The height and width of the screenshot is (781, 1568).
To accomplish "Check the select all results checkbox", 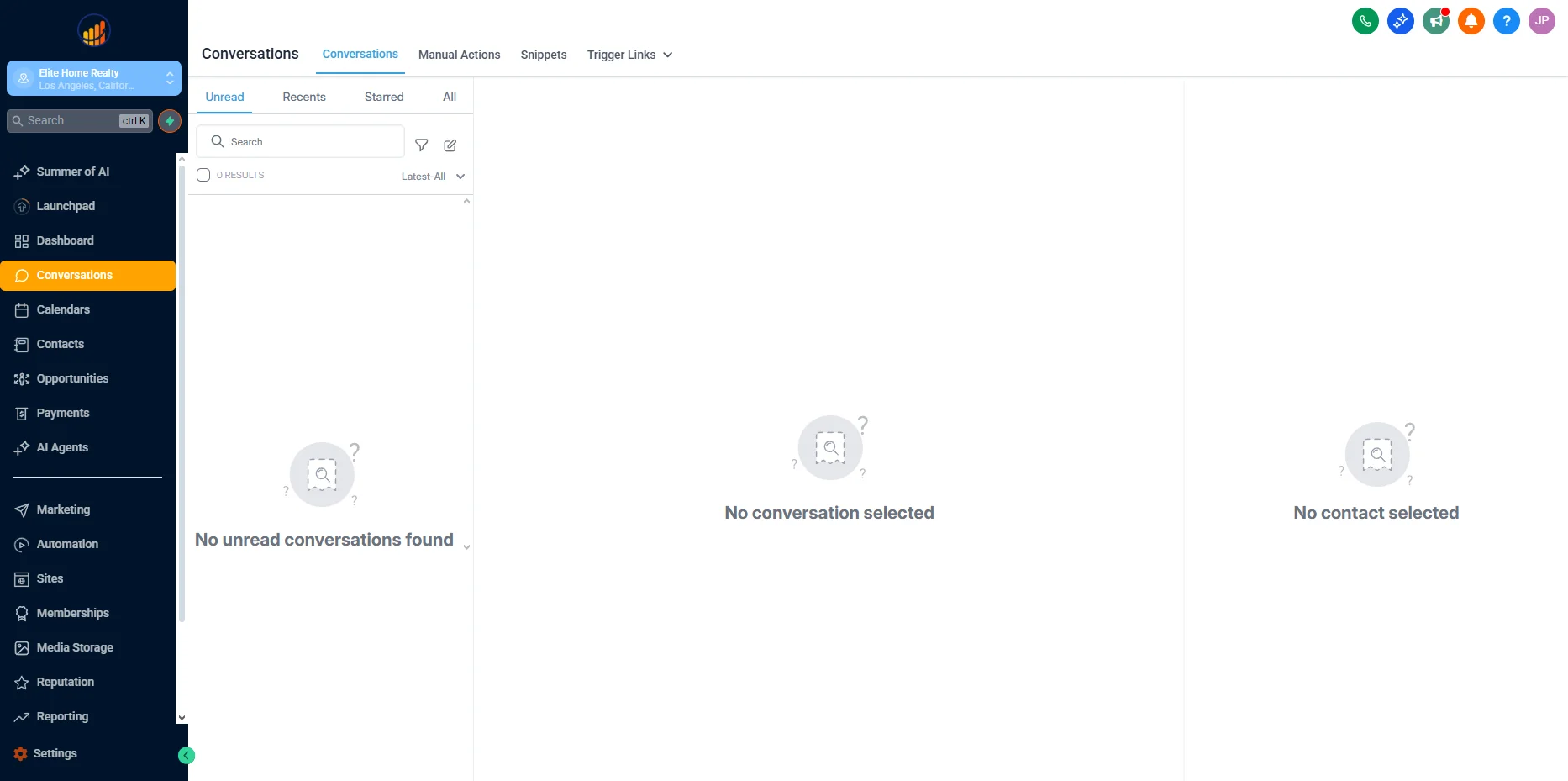I will tap(203, 175).
